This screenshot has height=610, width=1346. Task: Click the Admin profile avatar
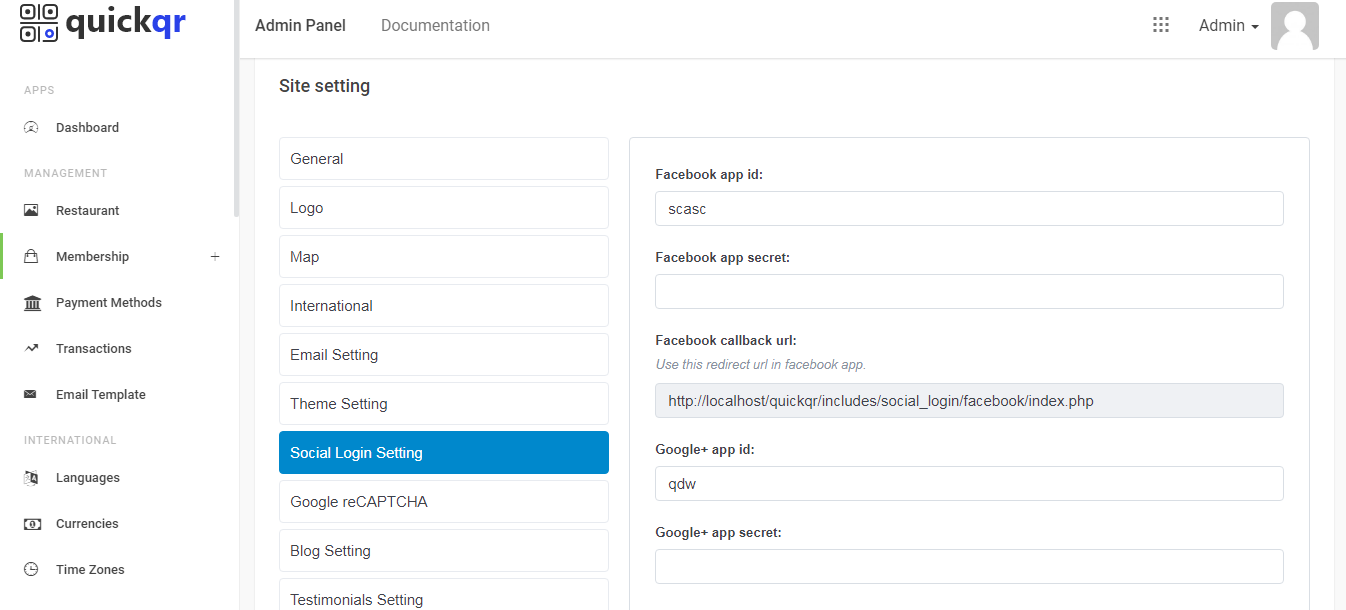point(1295,26)
